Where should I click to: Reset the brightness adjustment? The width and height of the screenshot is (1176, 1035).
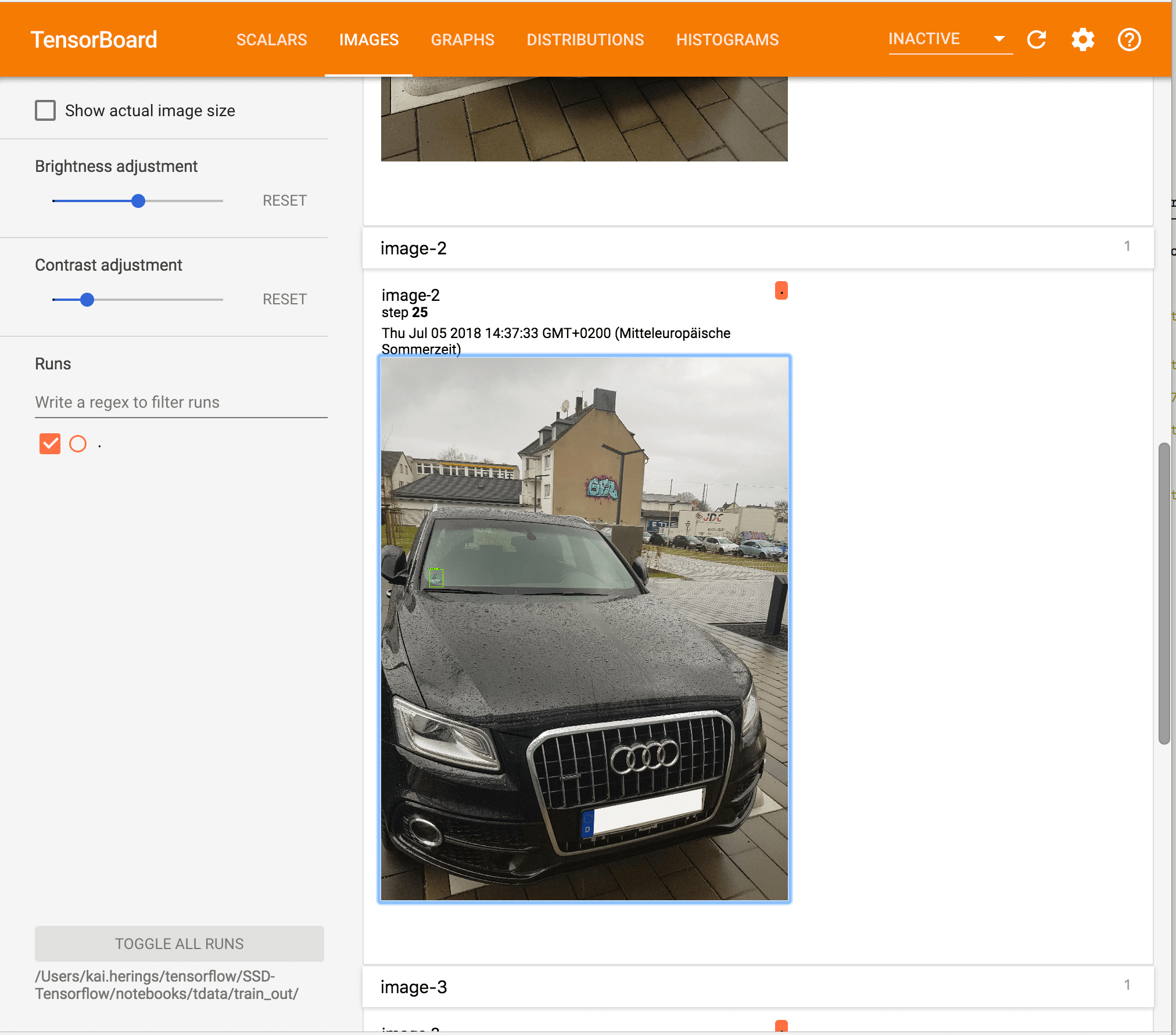(284, 201)
